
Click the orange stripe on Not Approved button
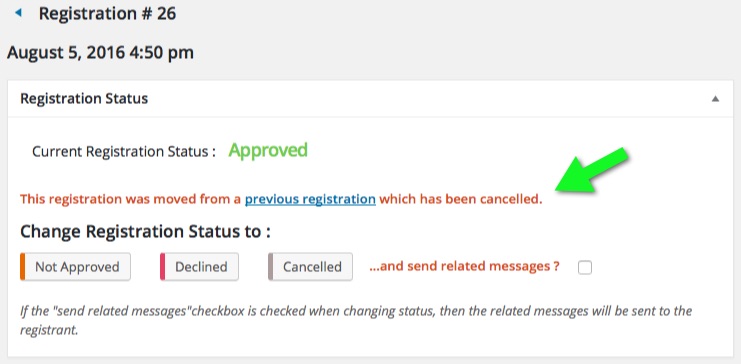pos(22,267)
